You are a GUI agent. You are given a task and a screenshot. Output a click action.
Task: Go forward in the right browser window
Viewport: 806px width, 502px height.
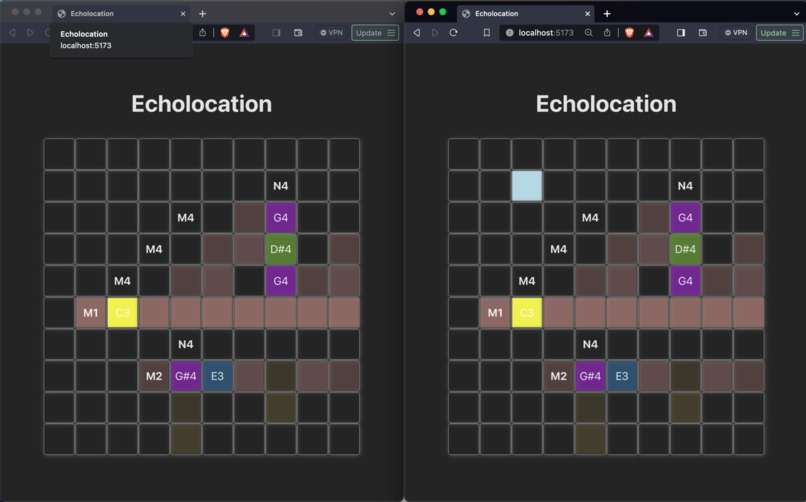point(435,33)
